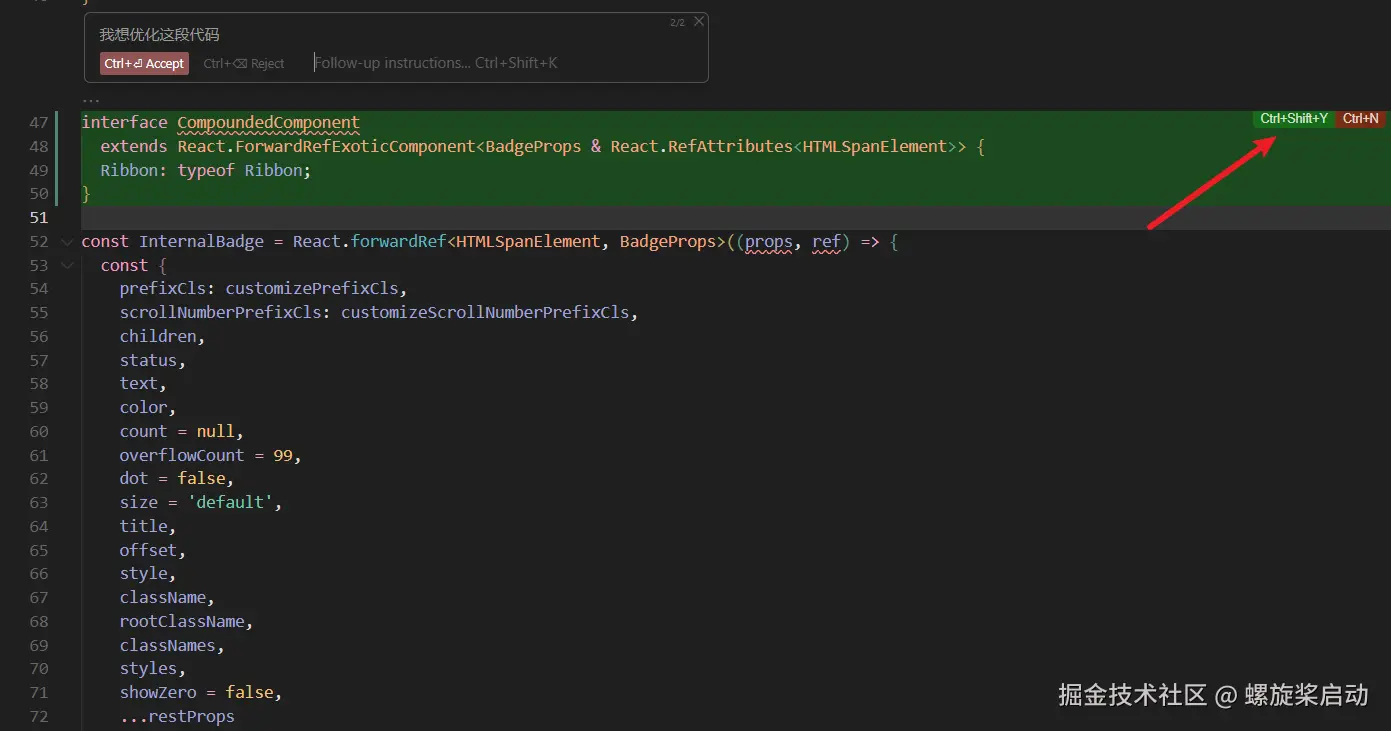Collapse the fold chevron on line 53

click(x=66, y=266)
